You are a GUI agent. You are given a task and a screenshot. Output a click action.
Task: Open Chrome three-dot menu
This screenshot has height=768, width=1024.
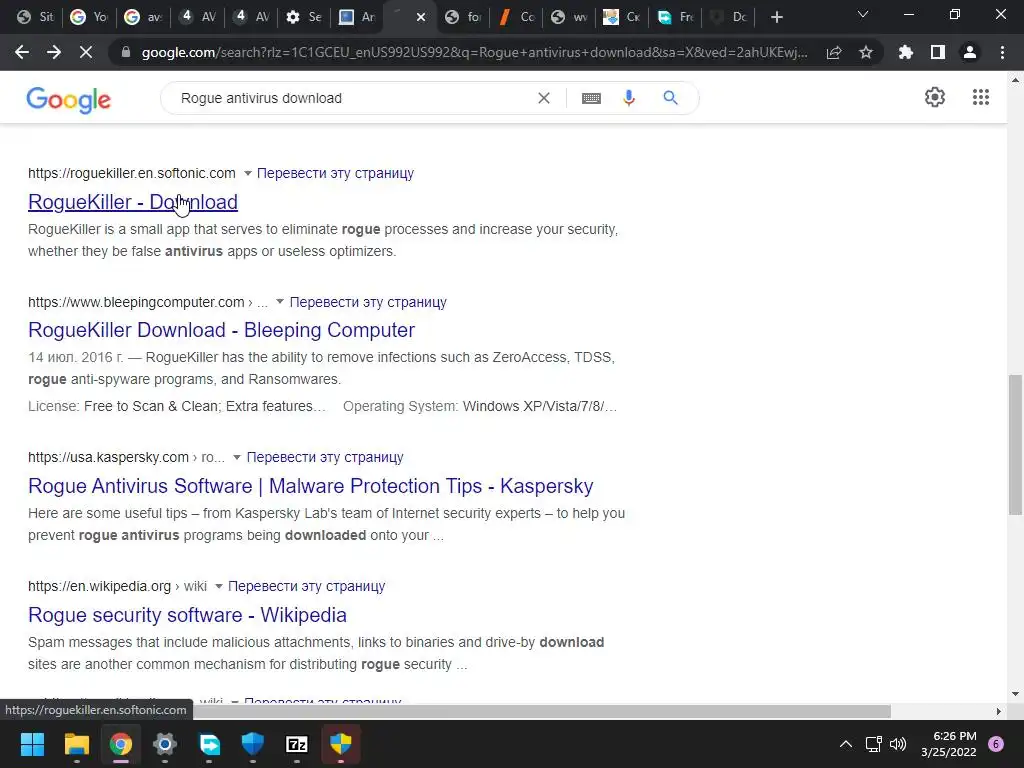pos(1002,52)
